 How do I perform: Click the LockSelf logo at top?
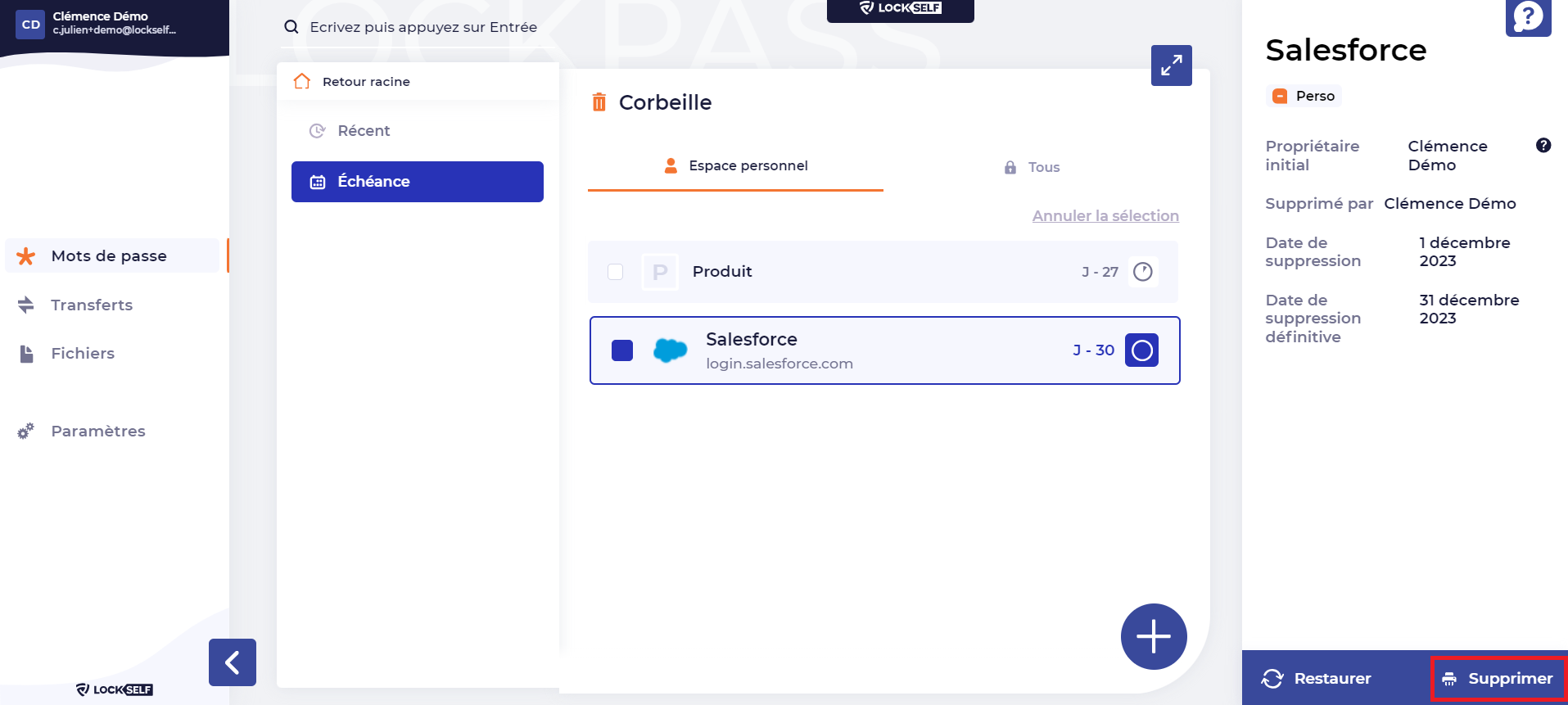pos(901,9)
